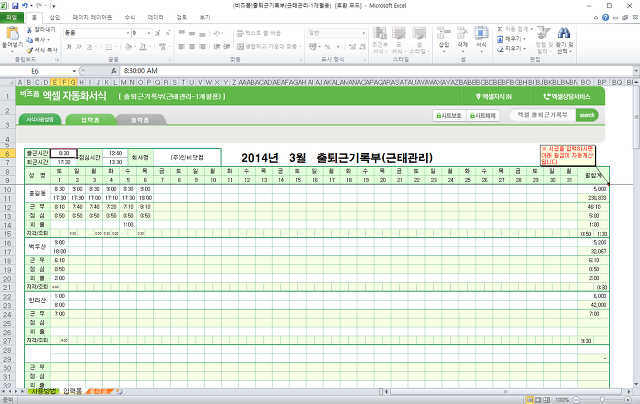The width and height of the screenshot is (640, 404).
Task: Click the Save icon in quick access toolbar
Action: pyautogui.click(x=15, y=6)
